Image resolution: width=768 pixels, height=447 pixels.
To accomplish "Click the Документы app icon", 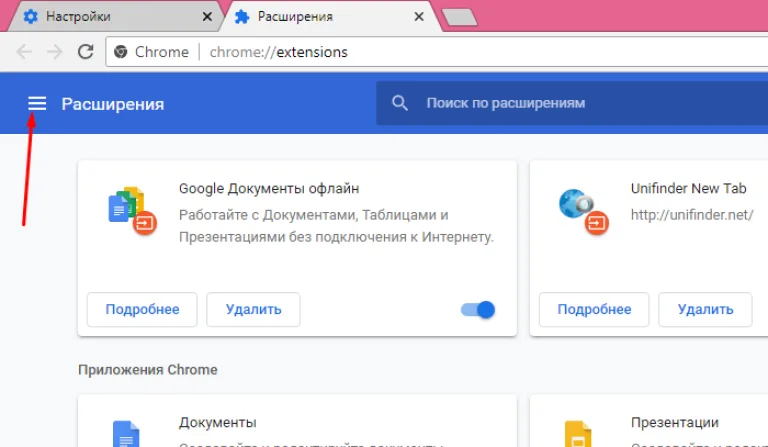I will pos(126,434).
